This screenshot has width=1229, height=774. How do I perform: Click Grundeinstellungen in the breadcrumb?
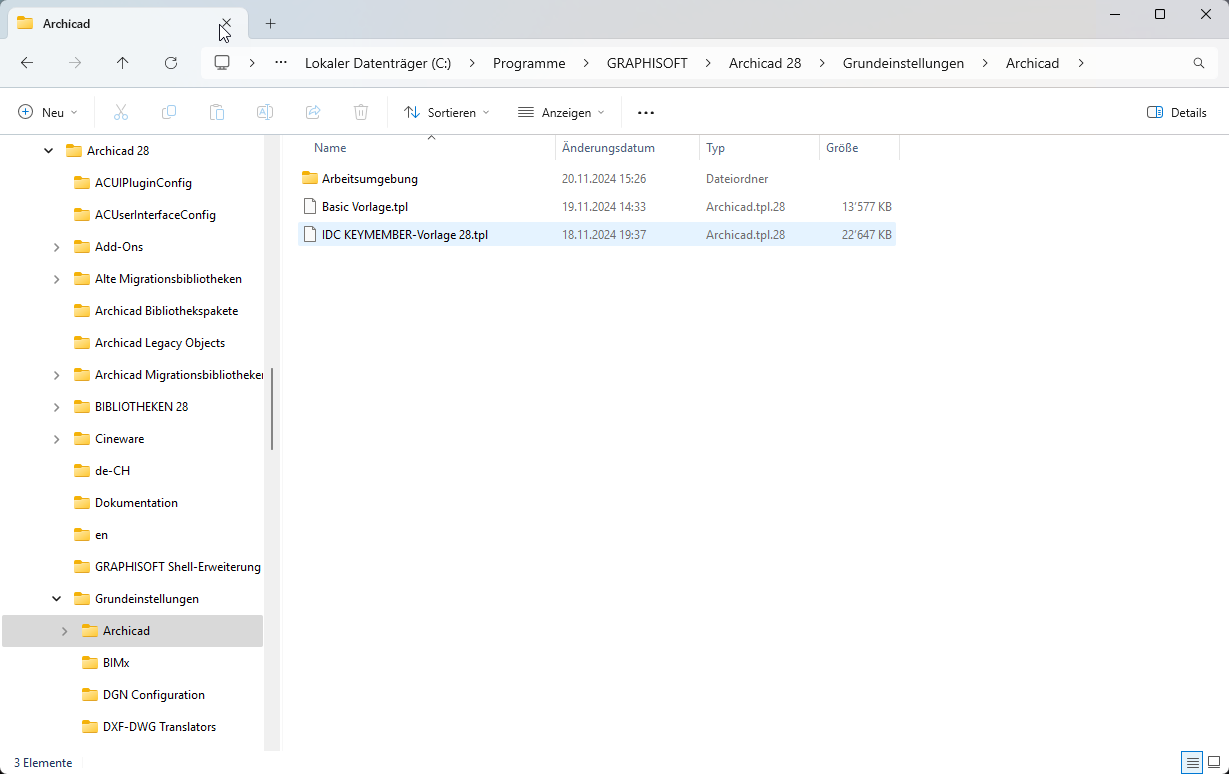[903, 63]
